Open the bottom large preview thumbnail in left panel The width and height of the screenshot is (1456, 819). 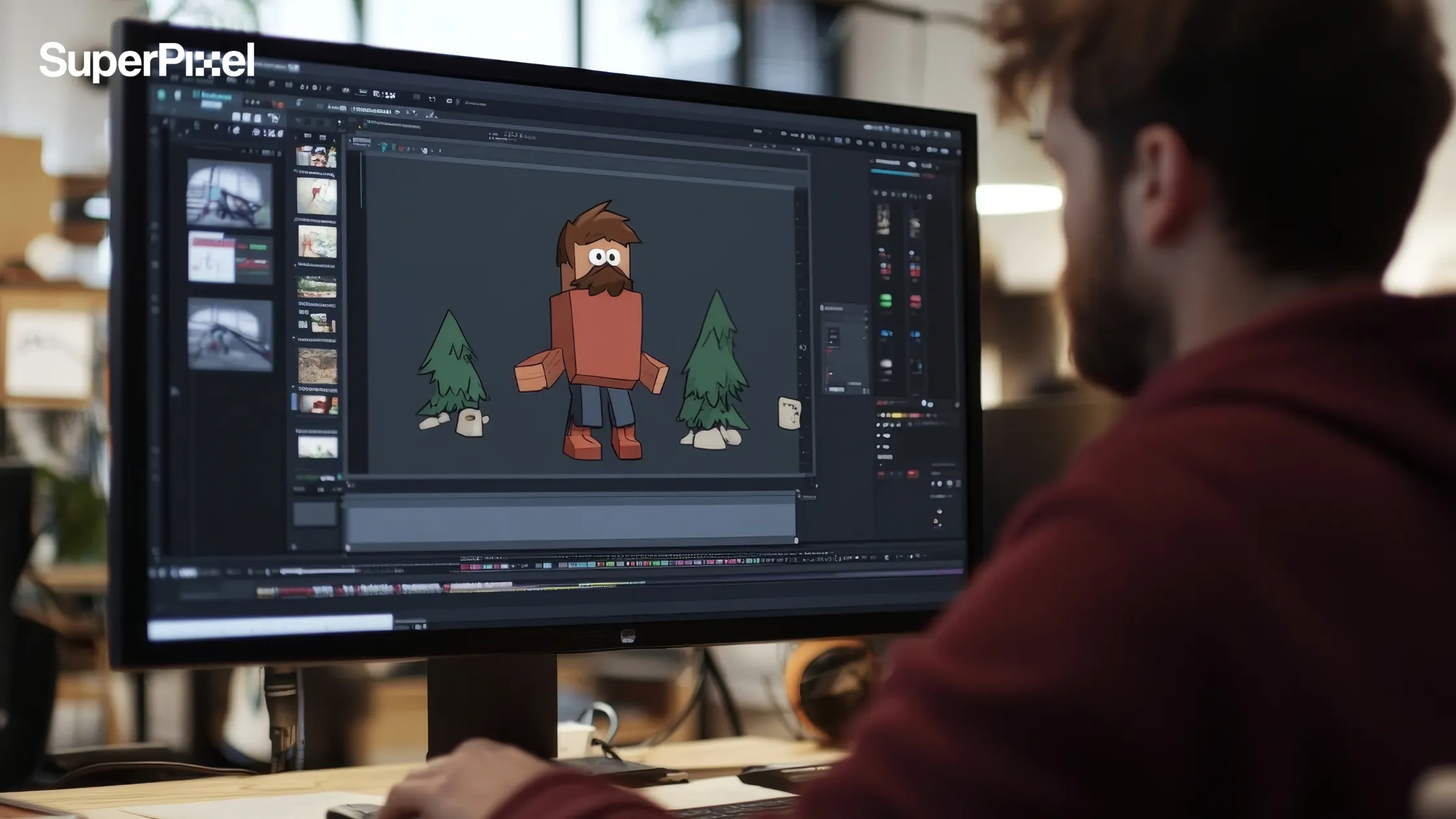point(230,335)
